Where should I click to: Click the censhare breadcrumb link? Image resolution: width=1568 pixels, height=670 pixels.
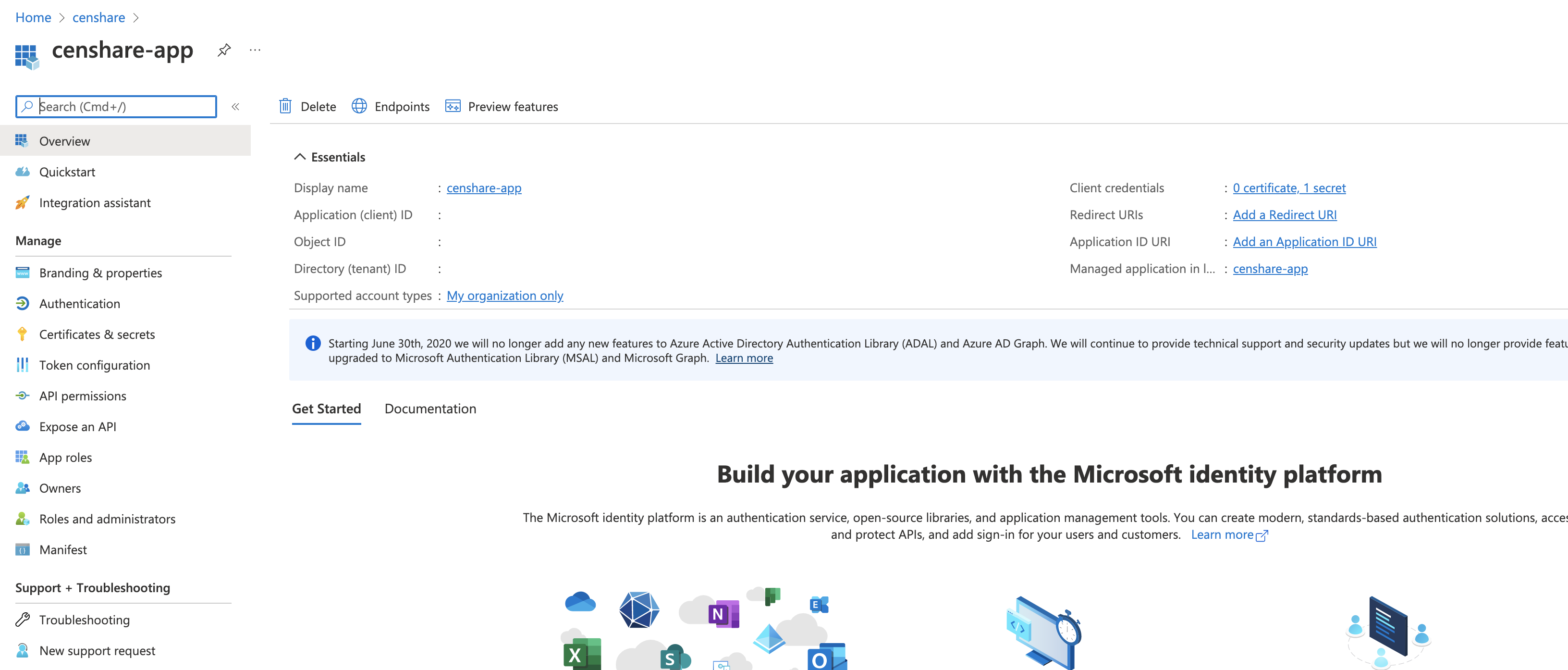click(x=98, y=18)
